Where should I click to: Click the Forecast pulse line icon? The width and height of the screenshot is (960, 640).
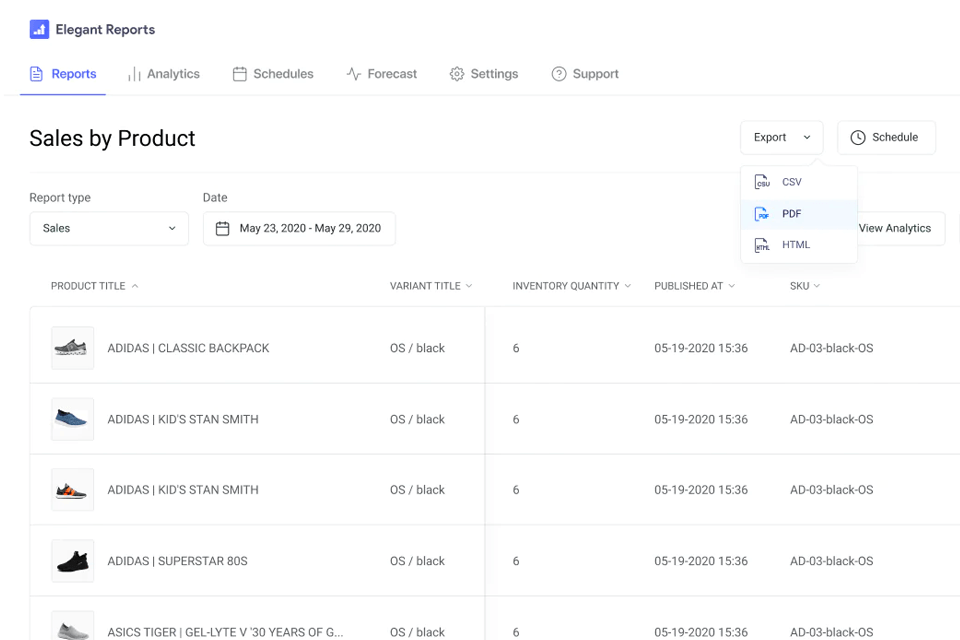tap(353, 74)
